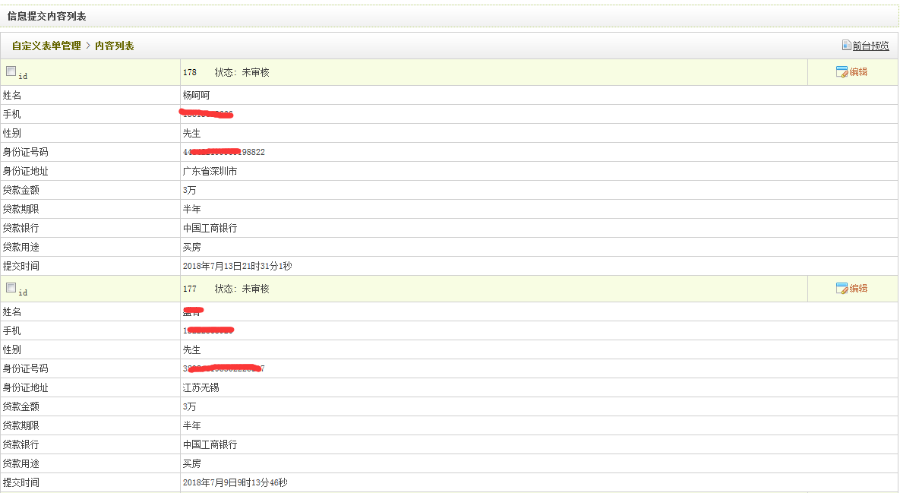Select 姓名 label in record 178
The height and width of the screenshot is (493, 900).
click(x=12, y=95)
